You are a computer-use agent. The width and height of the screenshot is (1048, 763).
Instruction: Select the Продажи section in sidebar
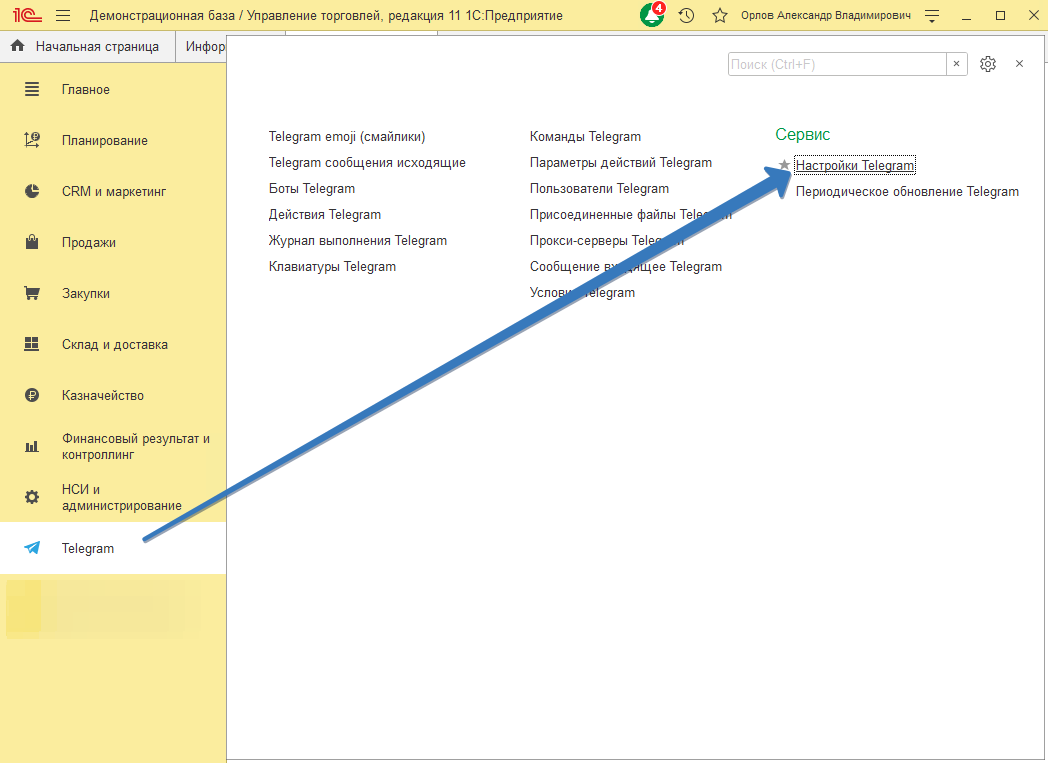(88, 242)
